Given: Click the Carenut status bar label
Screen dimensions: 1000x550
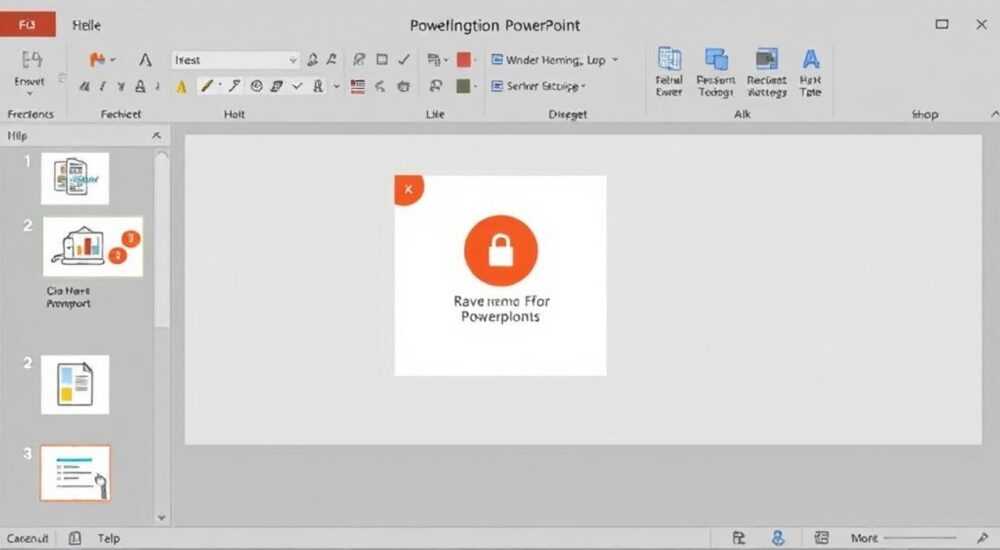Looking at the screenshot, I should (27, 539).
